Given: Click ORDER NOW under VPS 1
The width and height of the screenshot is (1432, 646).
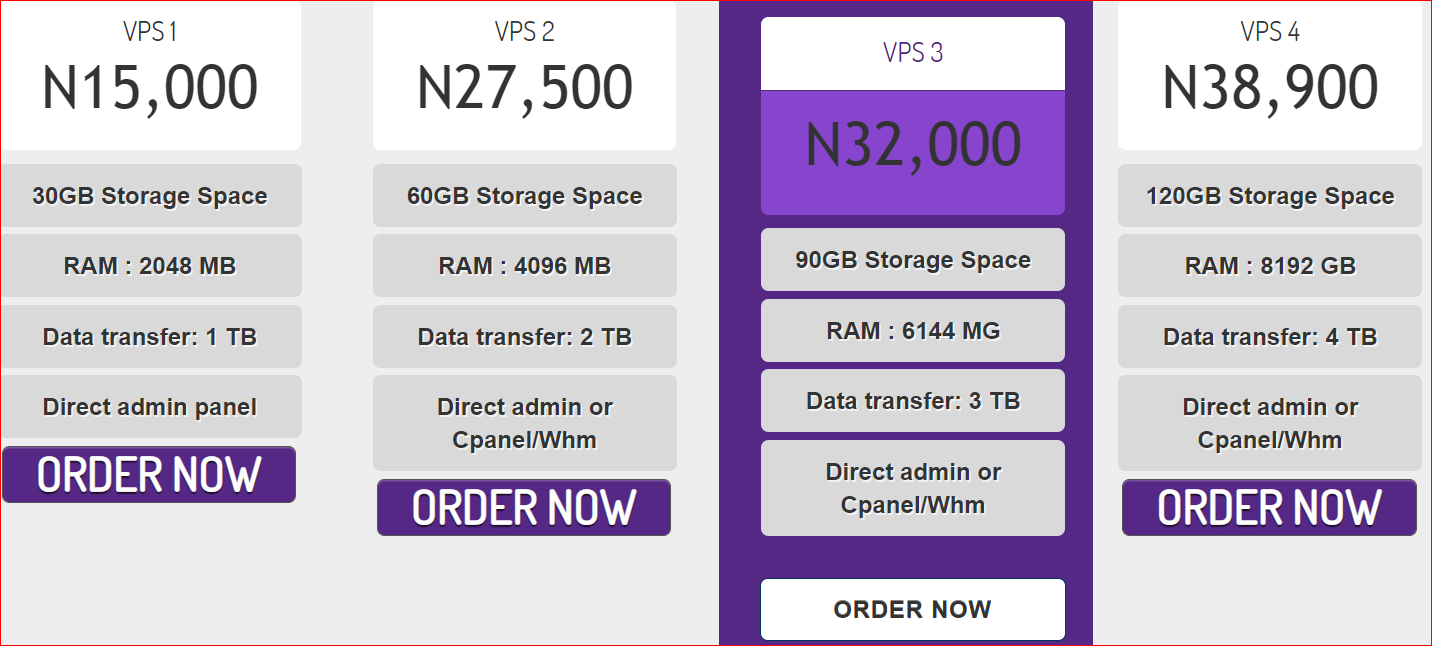Looking at the screenshot, I should [149, 474].
